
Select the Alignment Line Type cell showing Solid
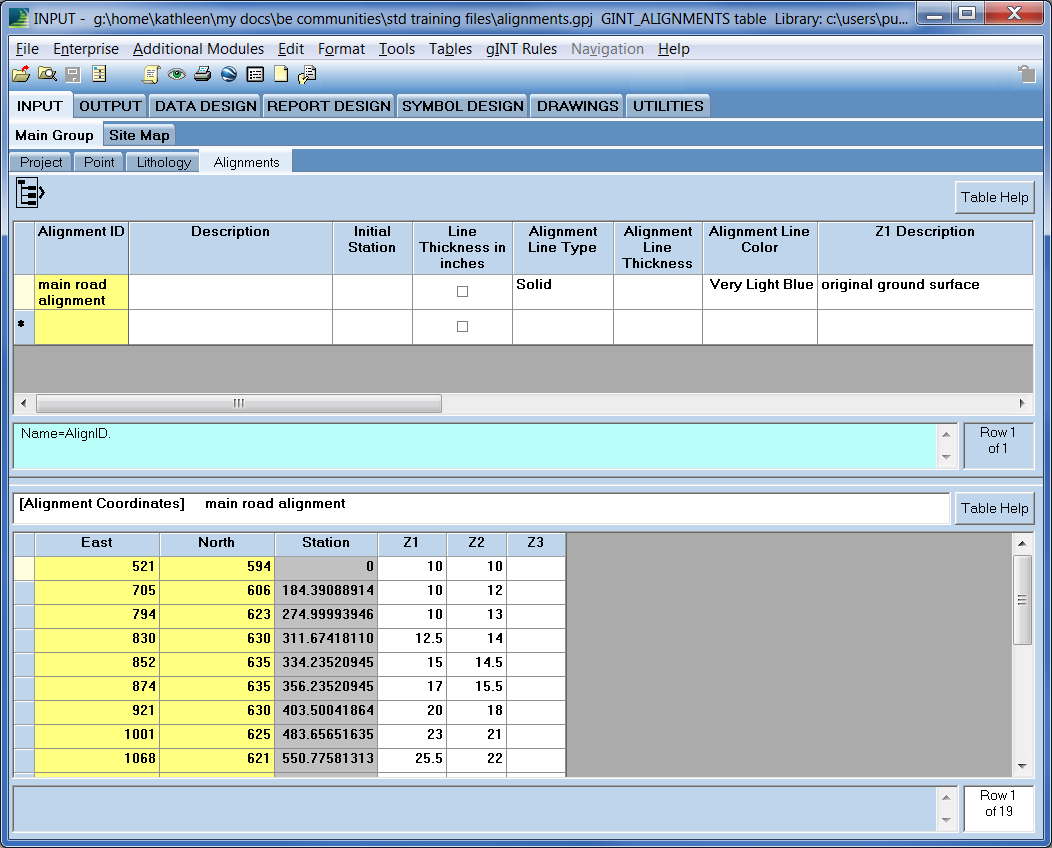click(562, 292)
